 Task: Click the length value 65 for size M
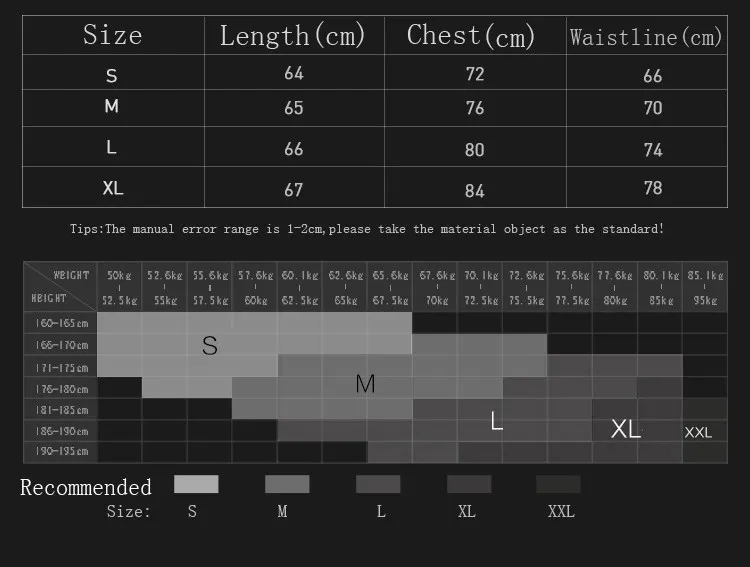click(x=294, y=108)
